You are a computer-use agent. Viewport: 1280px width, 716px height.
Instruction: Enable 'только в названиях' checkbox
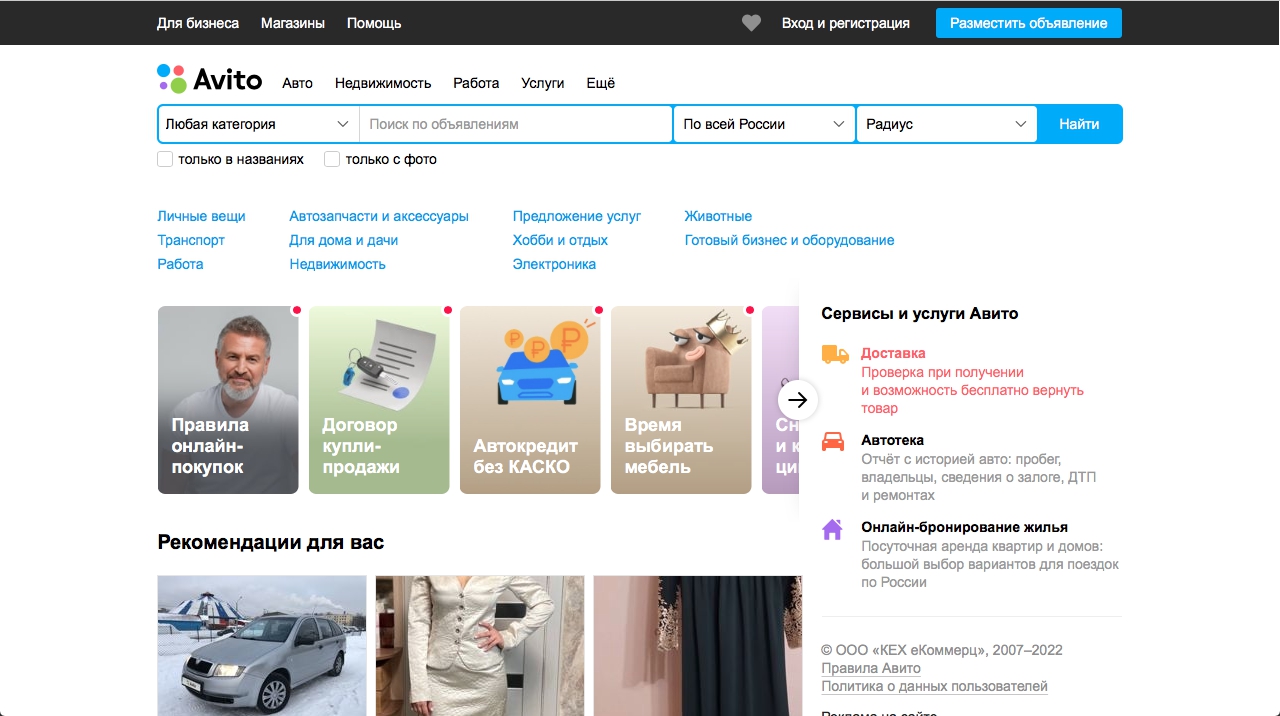click(165, 159)
